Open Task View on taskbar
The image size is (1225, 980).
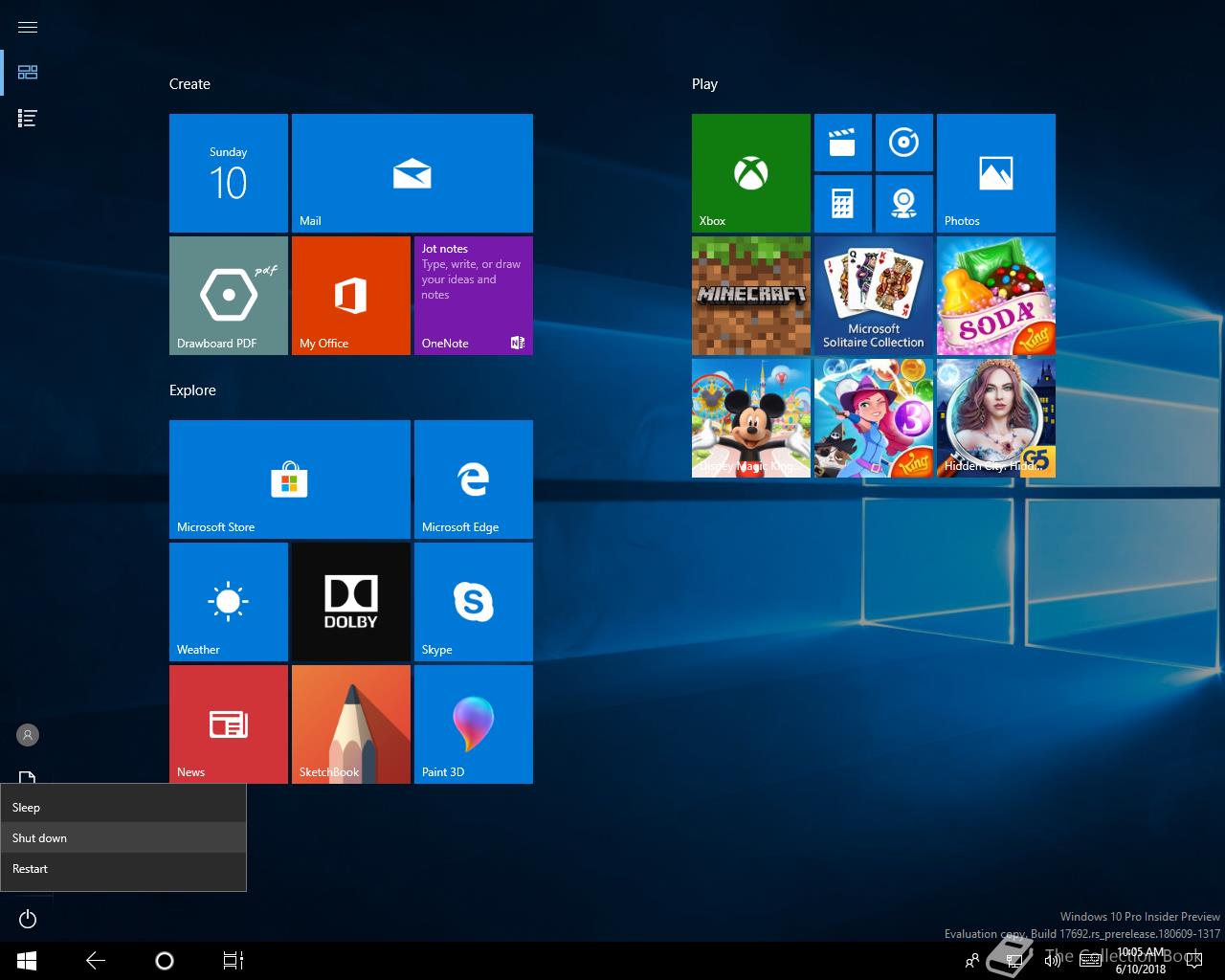point(234,961)
